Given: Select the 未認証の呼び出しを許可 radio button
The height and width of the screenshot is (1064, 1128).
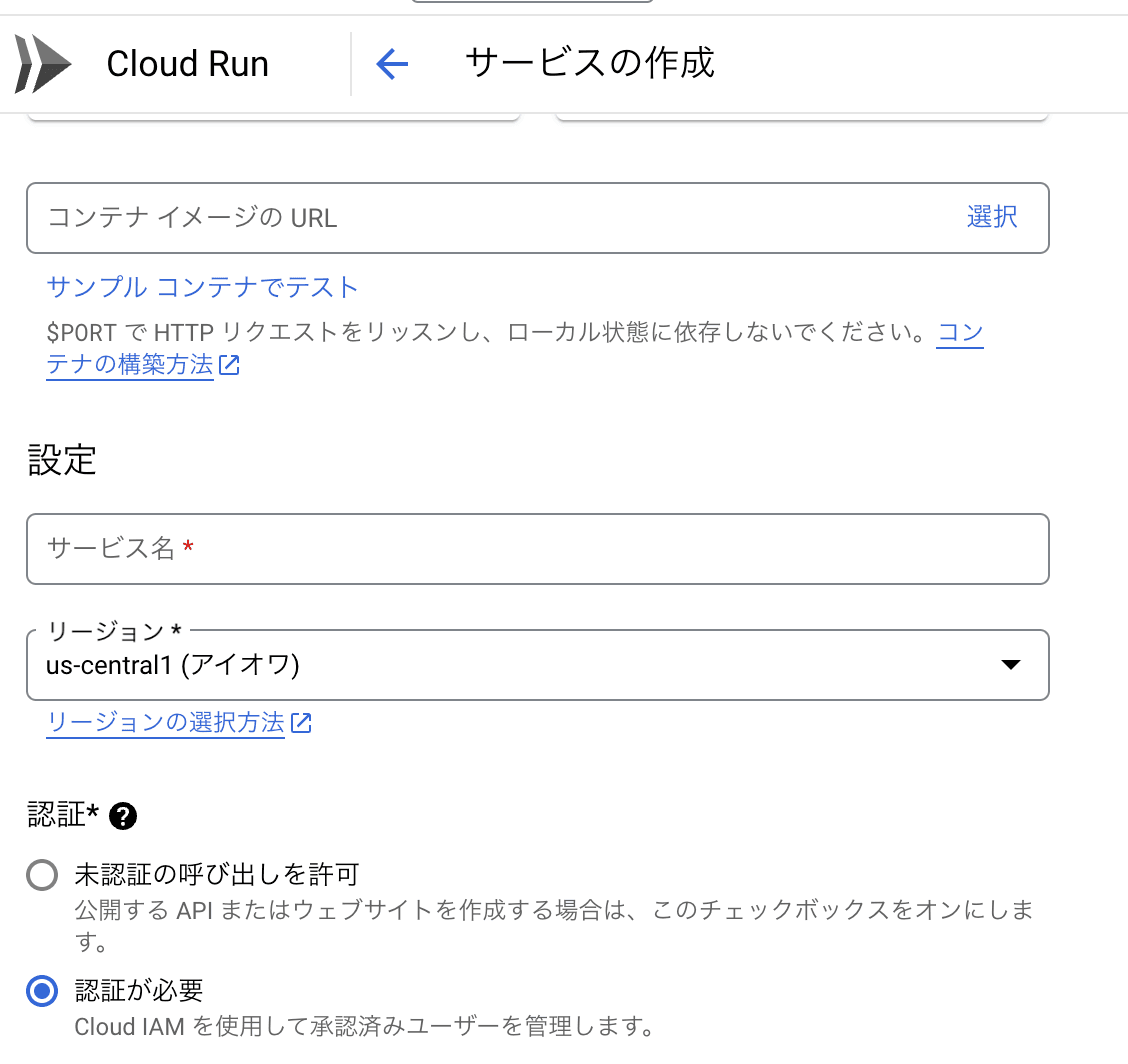Looking at the screenshot, I should [42, 876].
